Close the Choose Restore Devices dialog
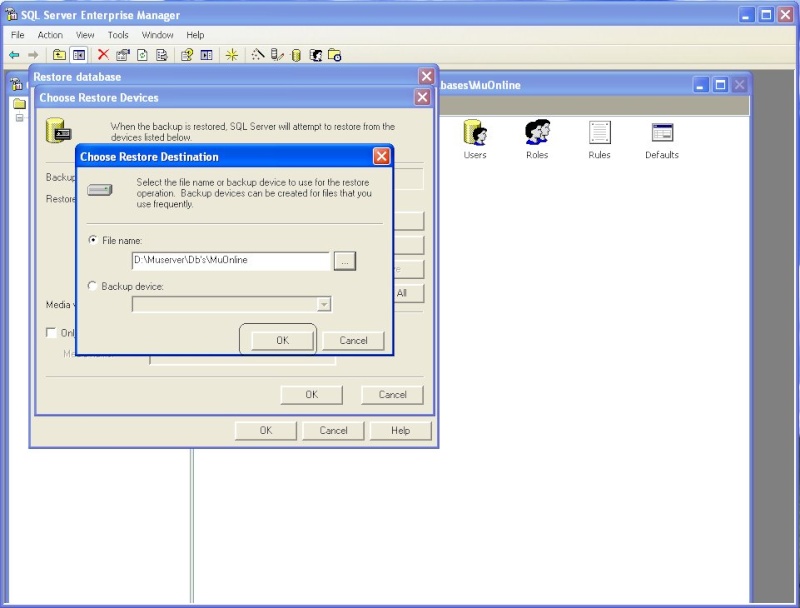Viewport: 800px width, 608px height. (422, 97)
